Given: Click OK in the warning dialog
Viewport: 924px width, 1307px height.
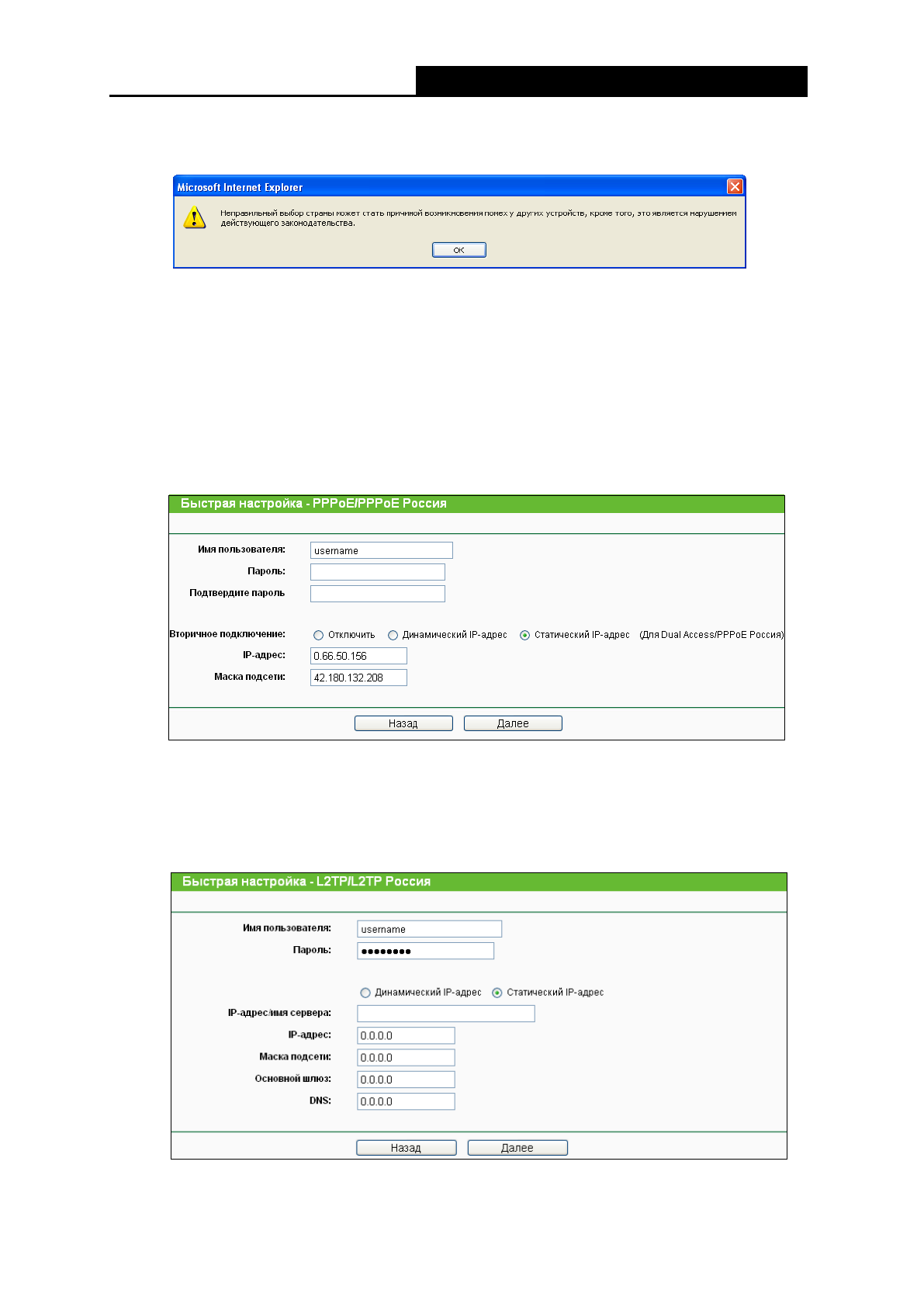Looking at the screenshot, I should pos(459,250).
